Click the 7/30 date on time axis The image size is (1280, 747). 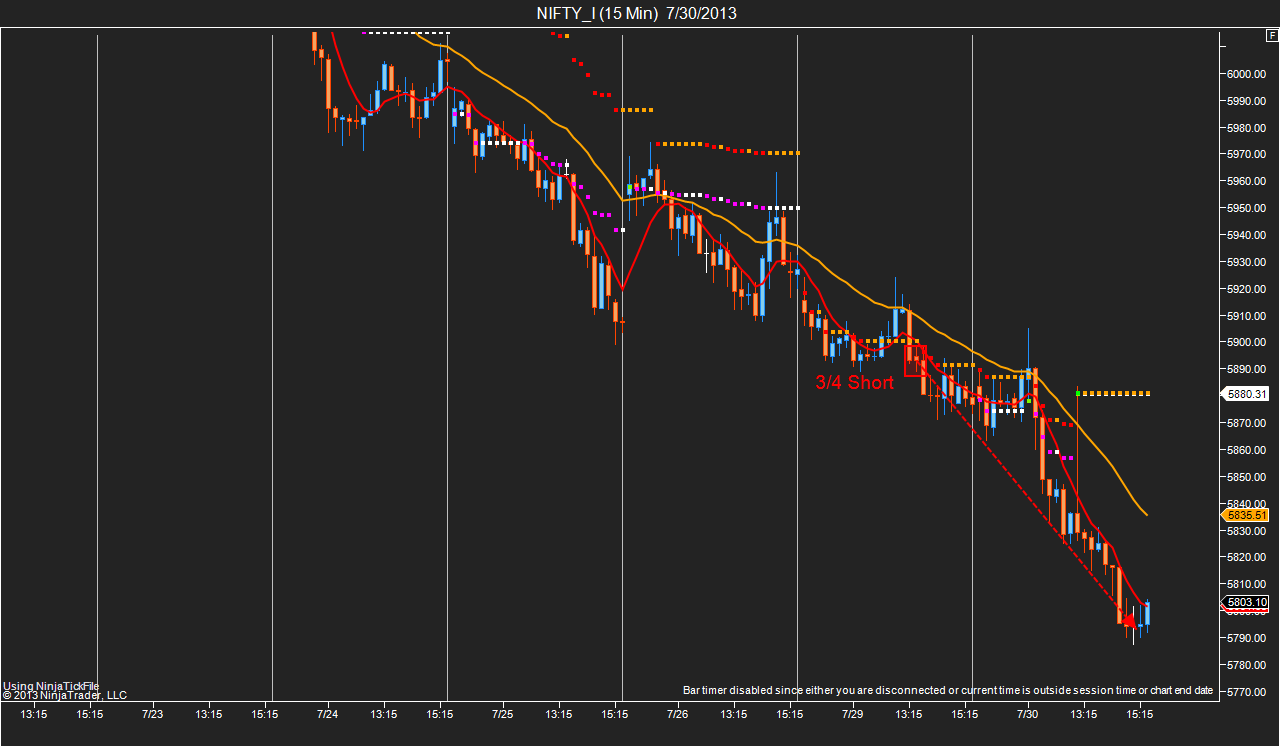click(1028, 715)
